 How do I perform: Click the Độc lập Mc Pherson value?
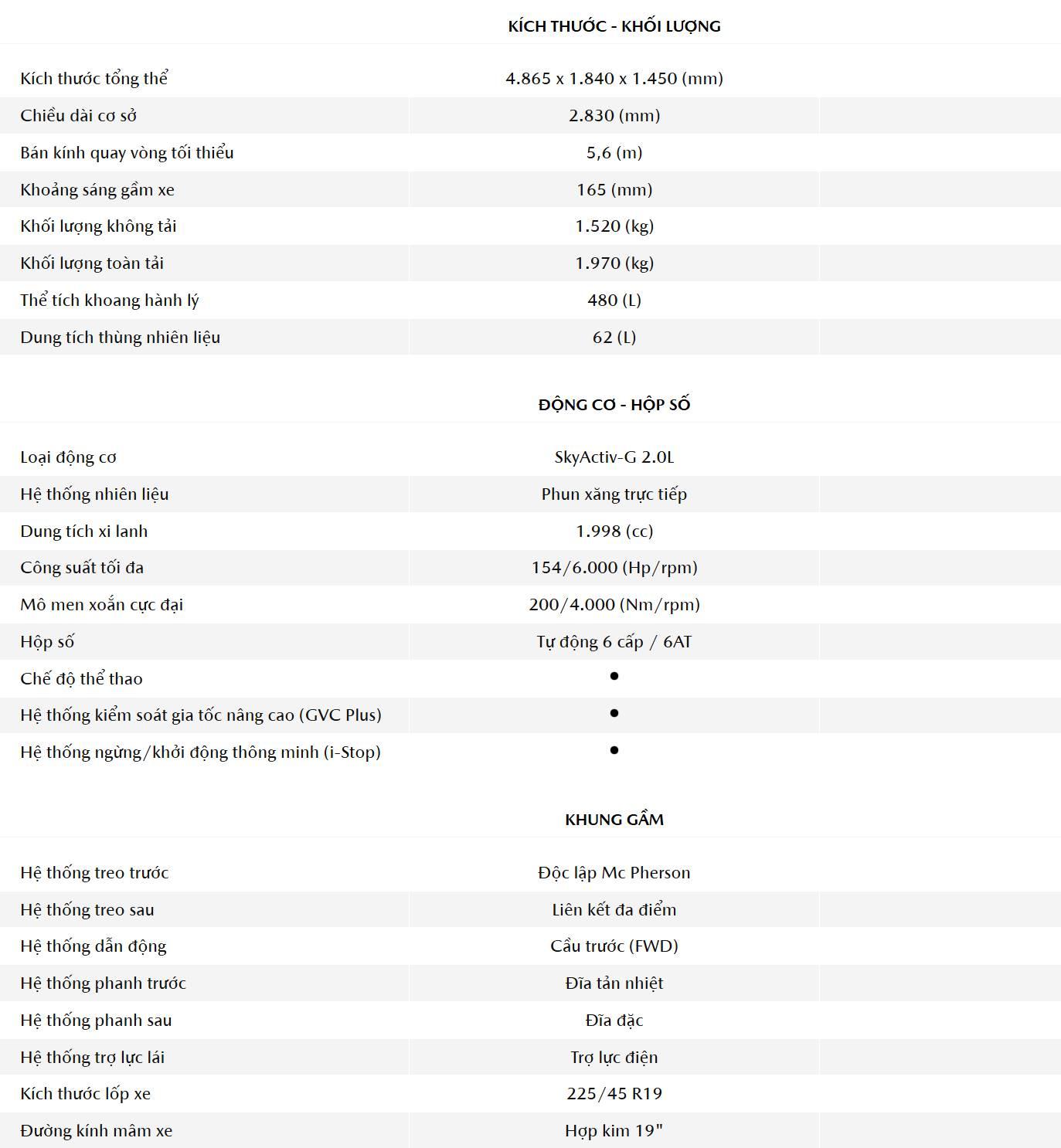614,873
